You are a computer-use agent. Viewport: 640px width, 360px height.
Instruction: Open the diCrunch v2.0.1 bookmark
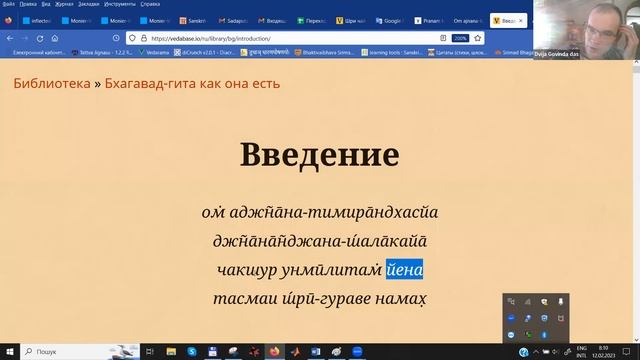click(204, 53)
